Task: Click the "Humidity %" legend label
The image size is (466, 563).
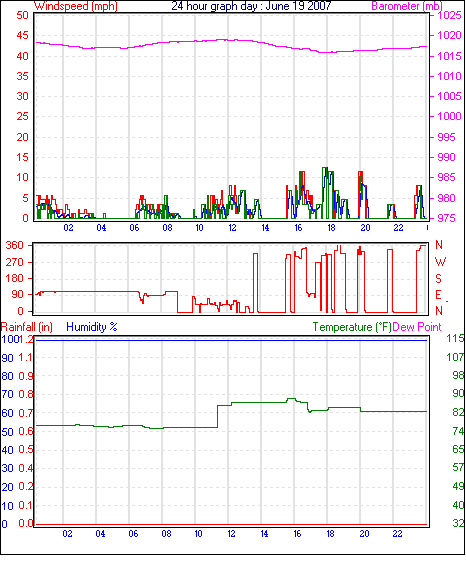Action: point(92,327)
